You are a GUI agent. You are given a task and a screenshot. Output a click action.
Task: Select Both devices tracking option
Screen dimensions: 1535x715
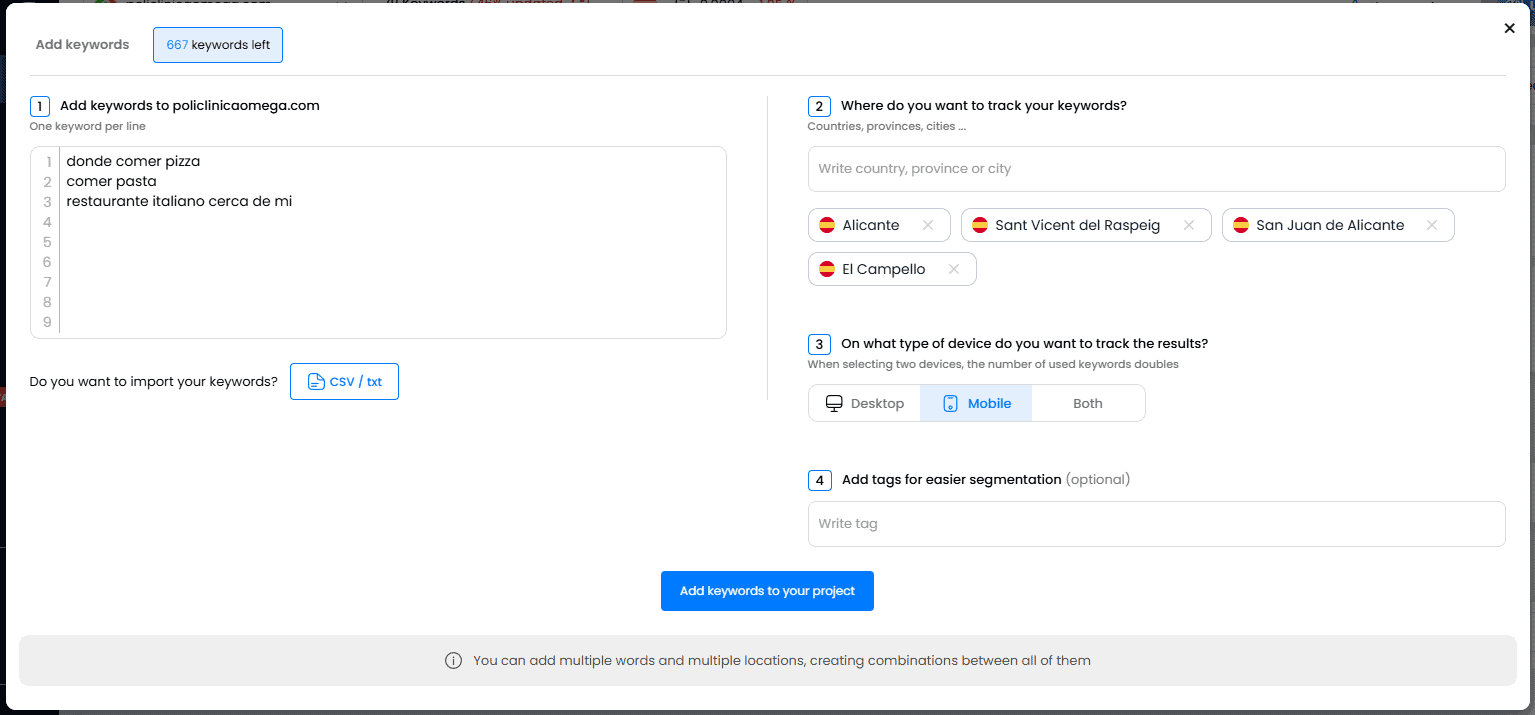coord(1087,403)
